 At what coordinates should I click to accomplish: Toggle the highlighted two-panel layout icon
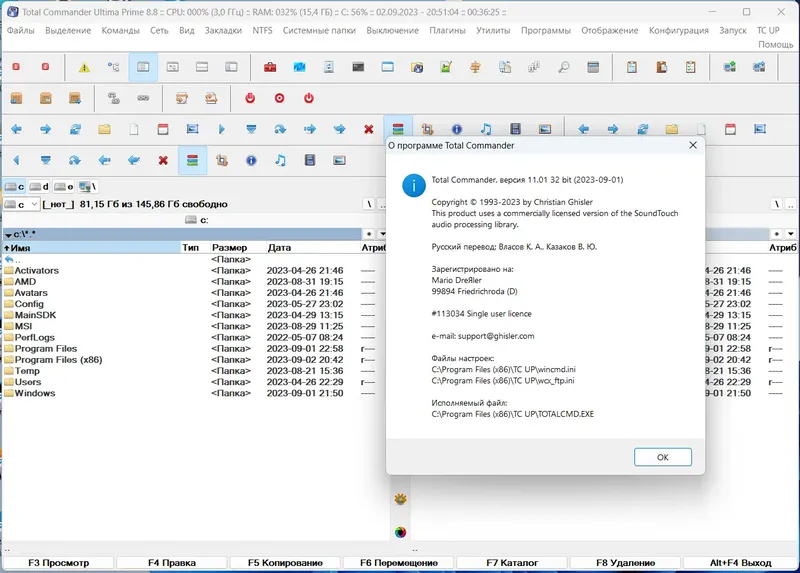tap(143, 67)
